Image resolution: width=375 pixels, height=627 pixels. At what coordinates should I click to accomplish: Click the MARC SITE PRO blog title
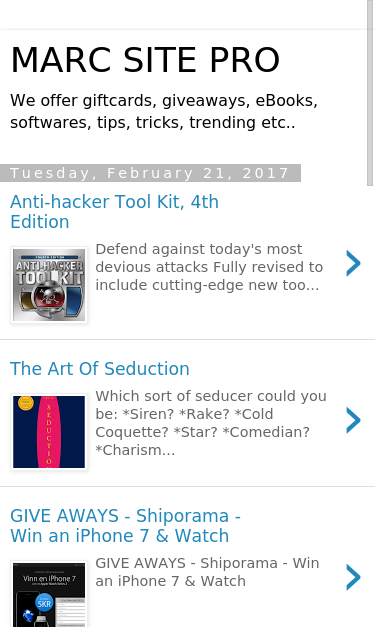click(145, 60)
